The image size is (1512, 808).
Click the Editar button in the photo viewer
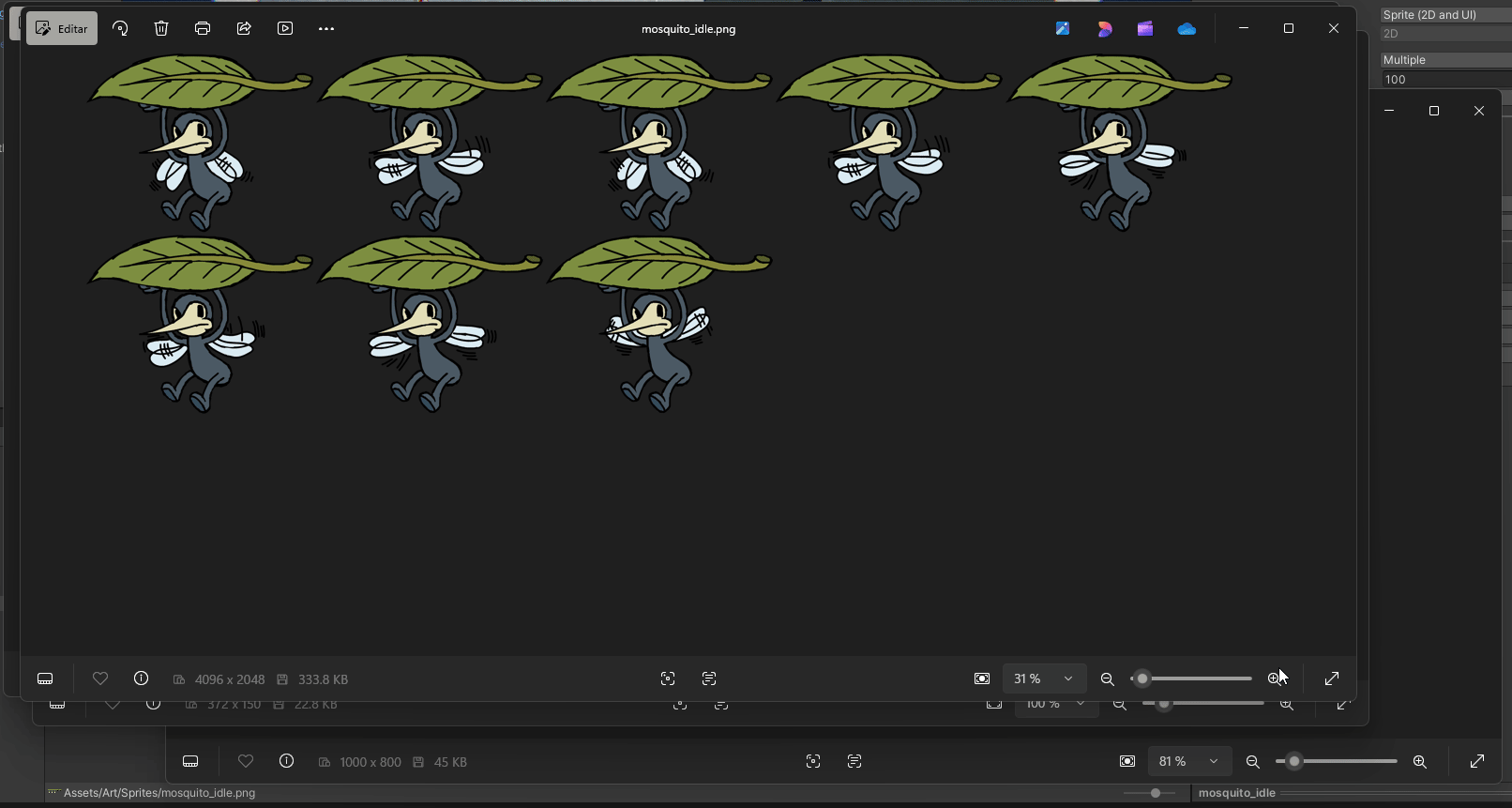tap(62, 28)
